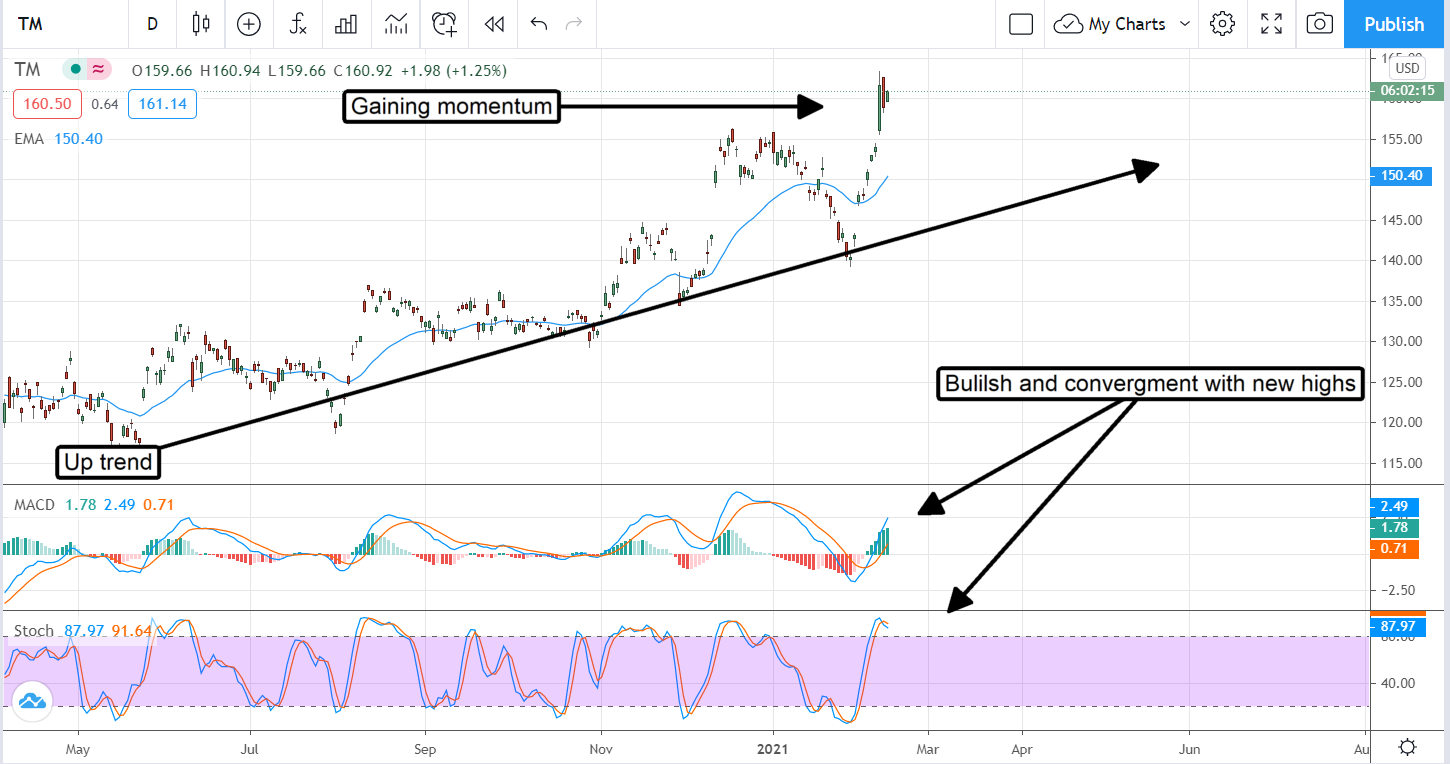Click the Publish button
The image size is (1450, 764).
pyautogui.click(x=1394, y=24)
